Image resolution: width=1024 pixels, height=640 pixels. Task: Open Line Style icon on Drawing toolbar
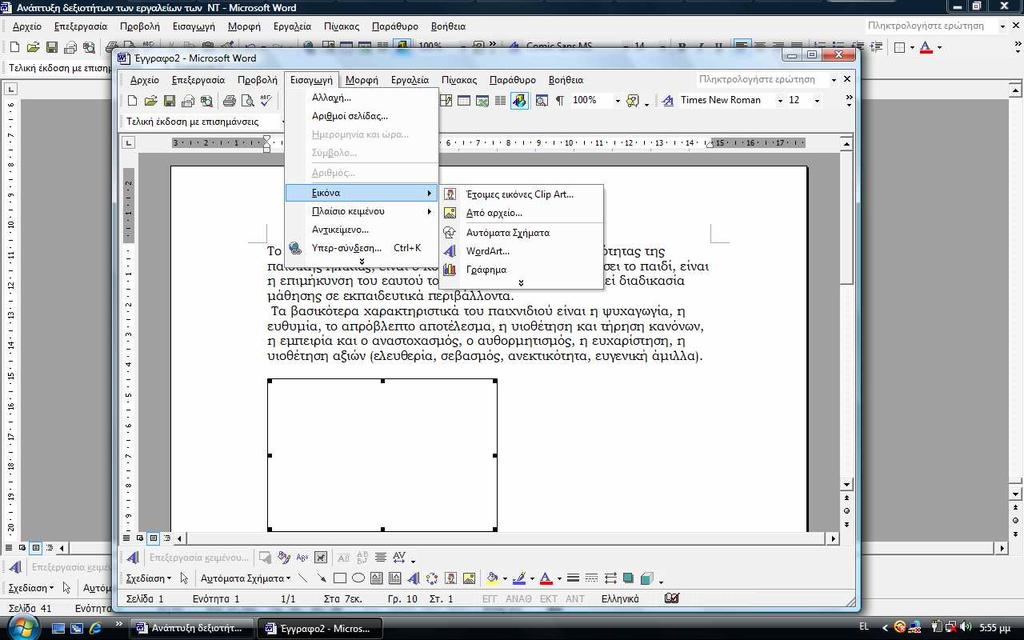click(x=573, y=578)
